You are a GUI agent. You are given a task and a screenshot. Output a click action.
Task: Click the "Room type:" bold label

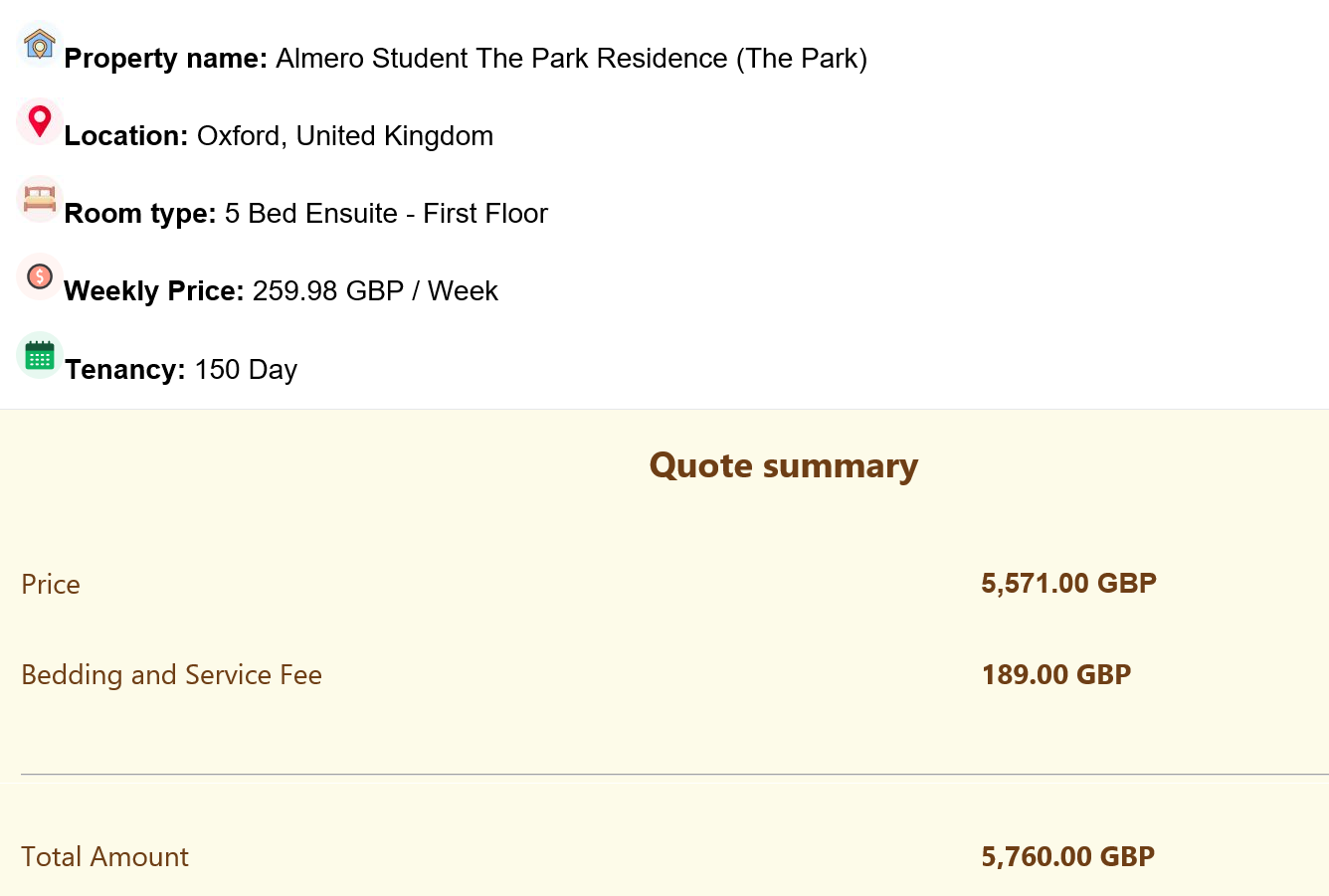point(140,214)
